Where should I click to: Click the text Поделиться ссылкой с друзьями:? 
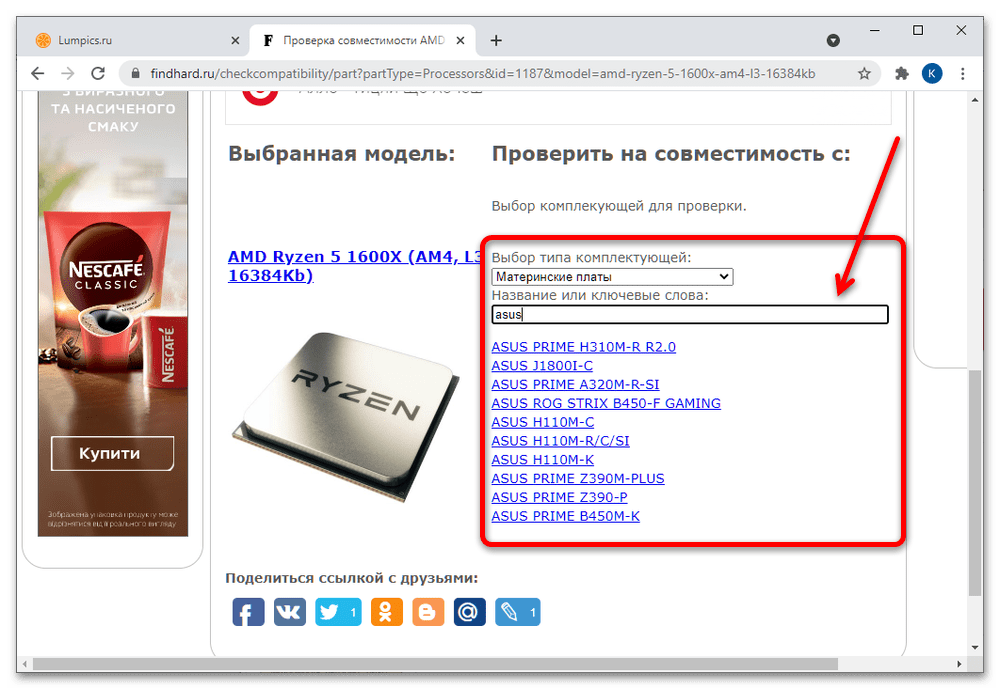tap(351, 578)
